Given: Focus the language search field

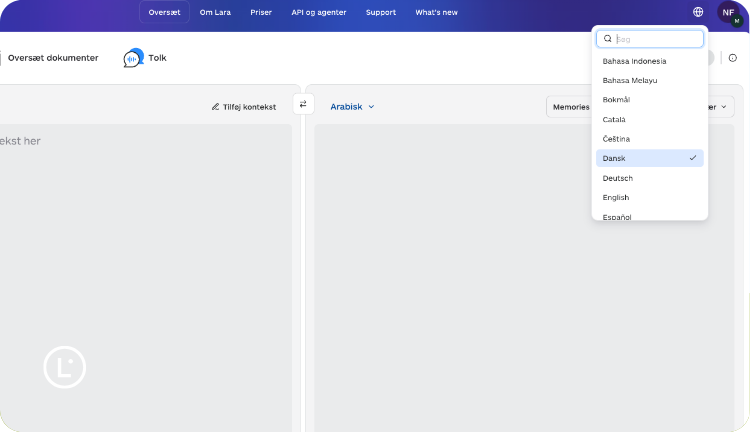Looking at the screenshot, I should pos(650,39).
